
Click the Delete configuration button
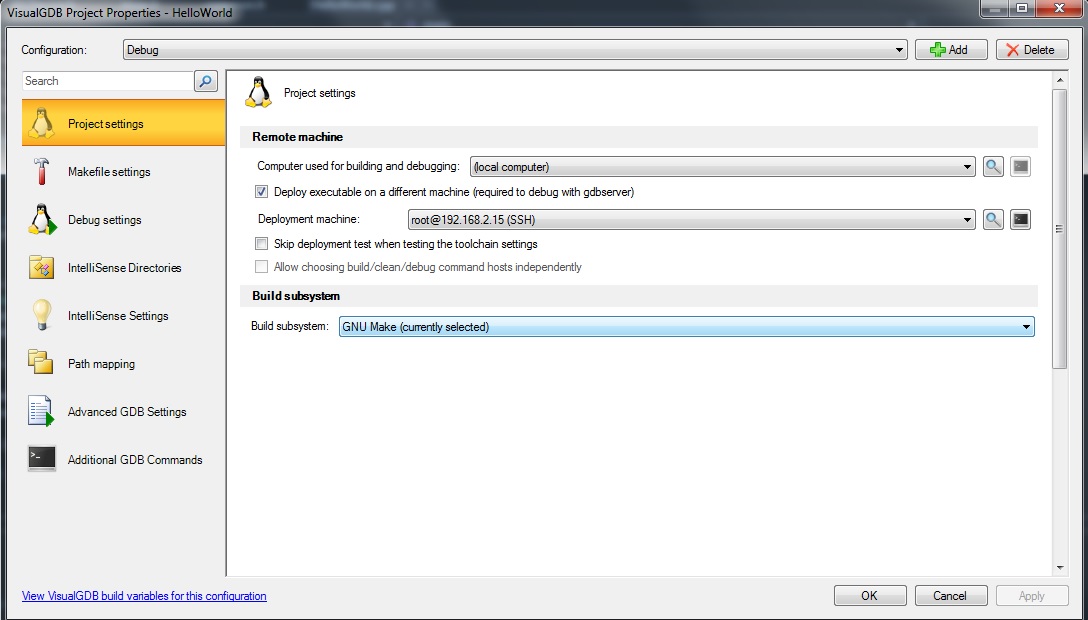(x=1032, y=50)
